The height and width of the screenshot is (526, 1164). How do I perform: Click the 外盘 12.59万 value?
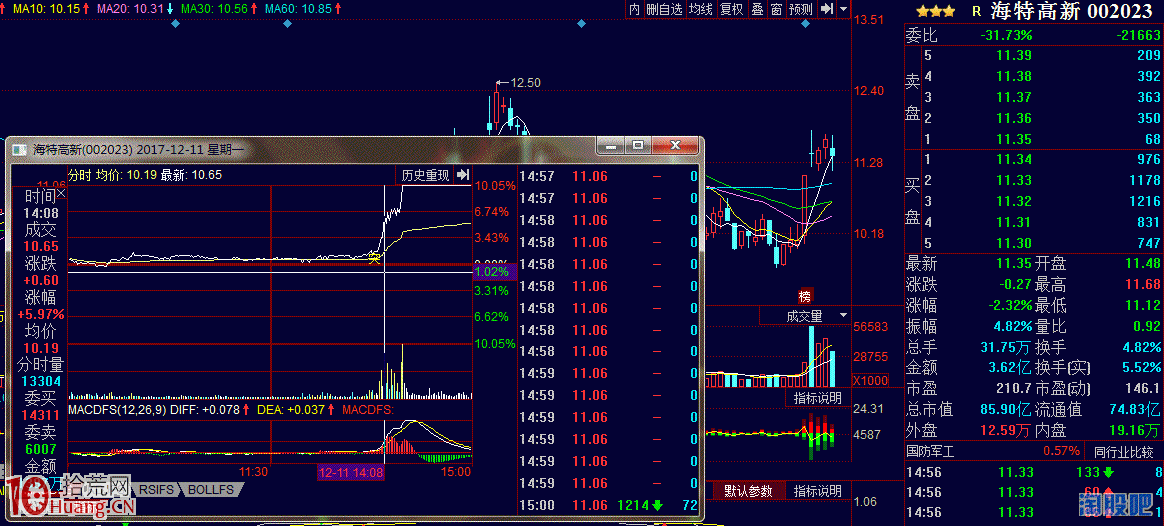coord(1004,430)
